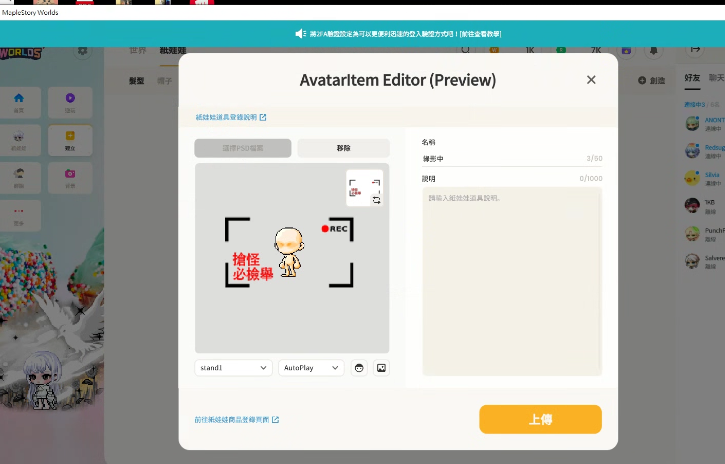
Task: Open the AutoPlay dropdown
Action: tap(311, 368)
